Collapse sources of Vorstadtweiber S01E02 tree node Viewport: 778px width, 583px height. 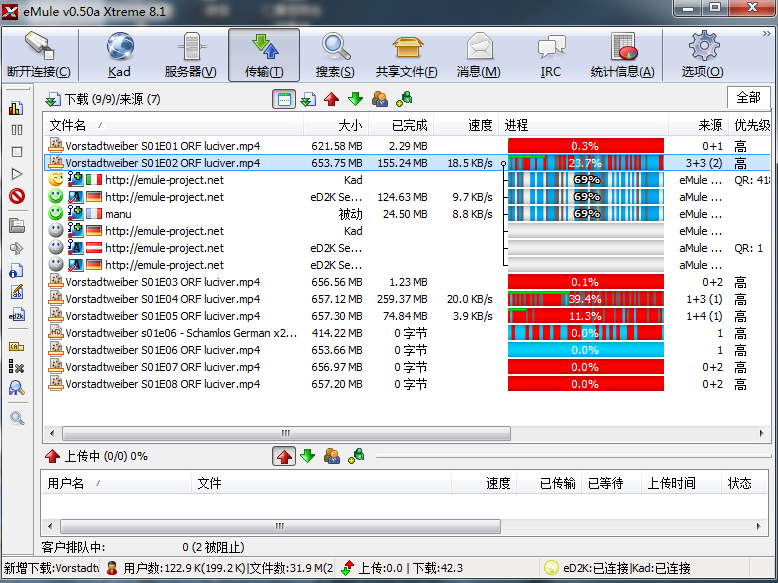click(504, 163)
